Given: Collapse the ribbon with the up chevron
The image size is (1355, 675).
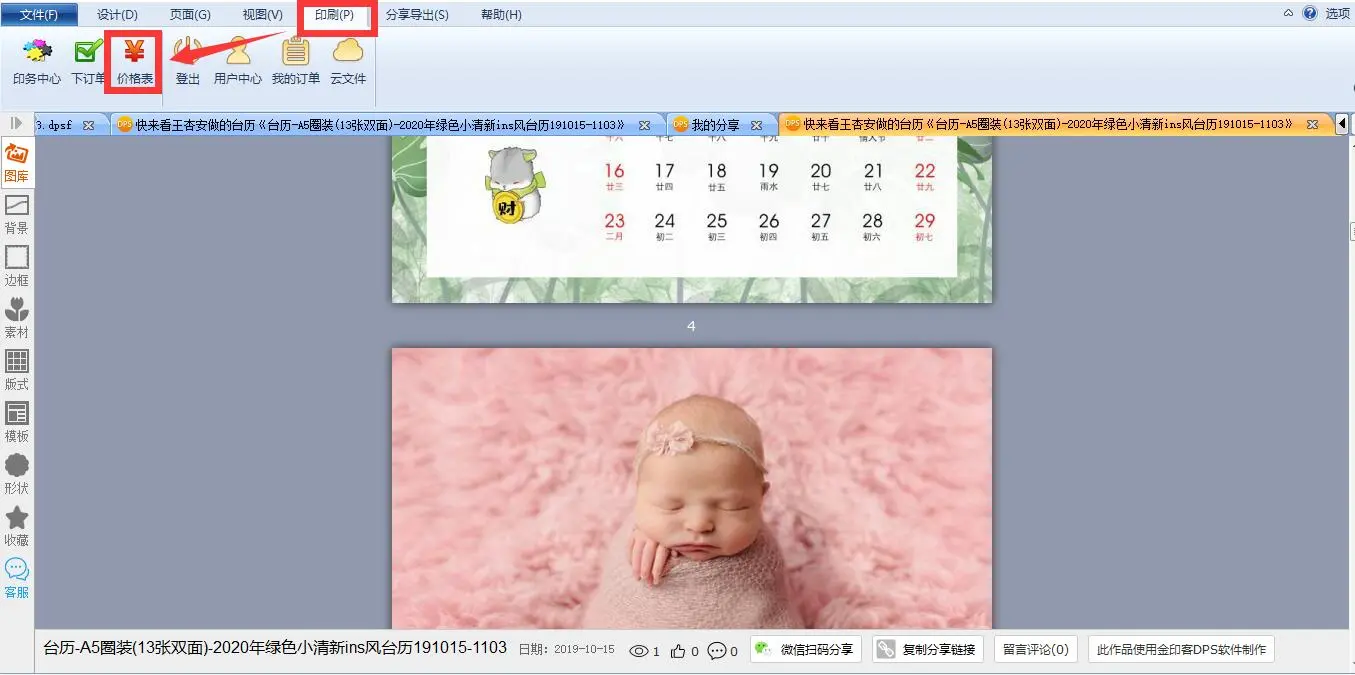Looking at the screenshot, I should coord(1289,14).
